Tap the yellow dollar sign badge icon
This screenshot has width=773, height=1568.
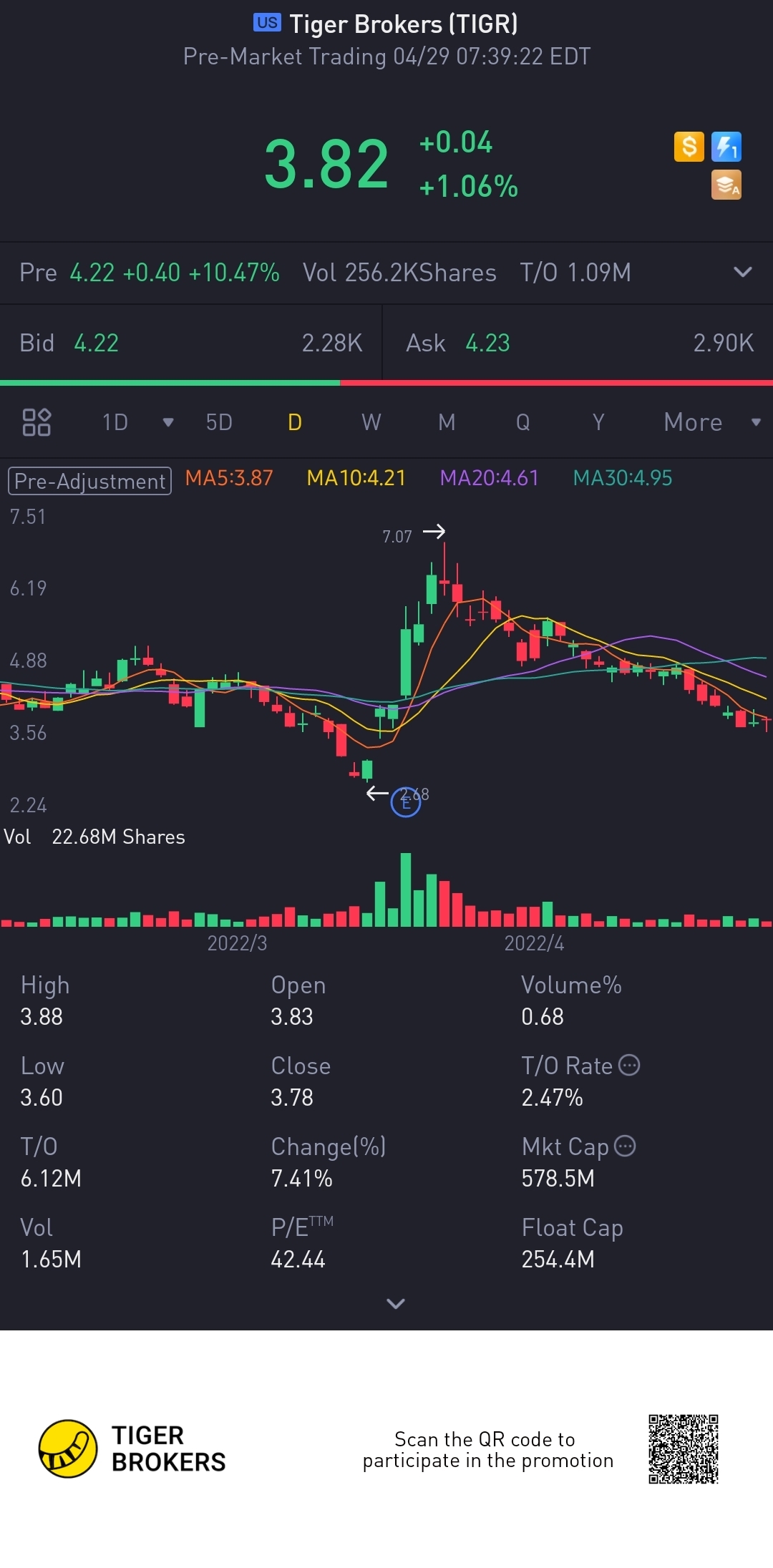click(689, 147)
